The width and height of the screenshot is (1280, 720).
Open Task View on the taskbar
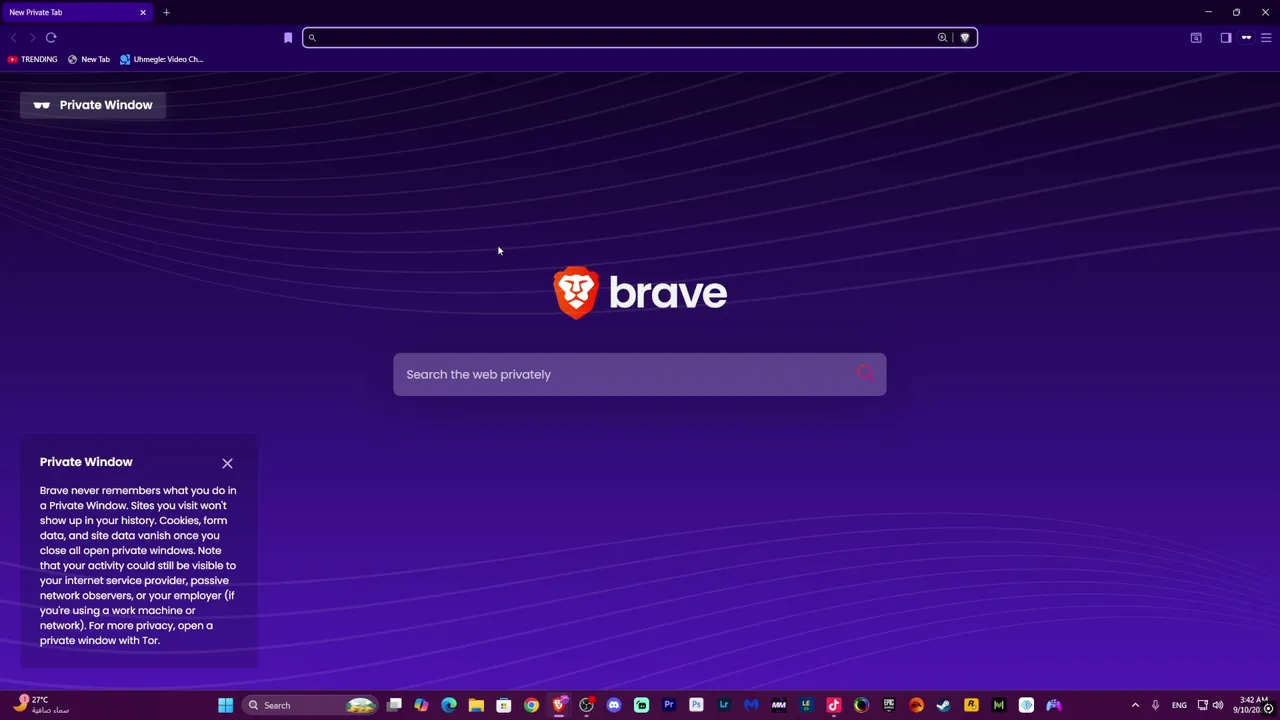tap(394, 705)
